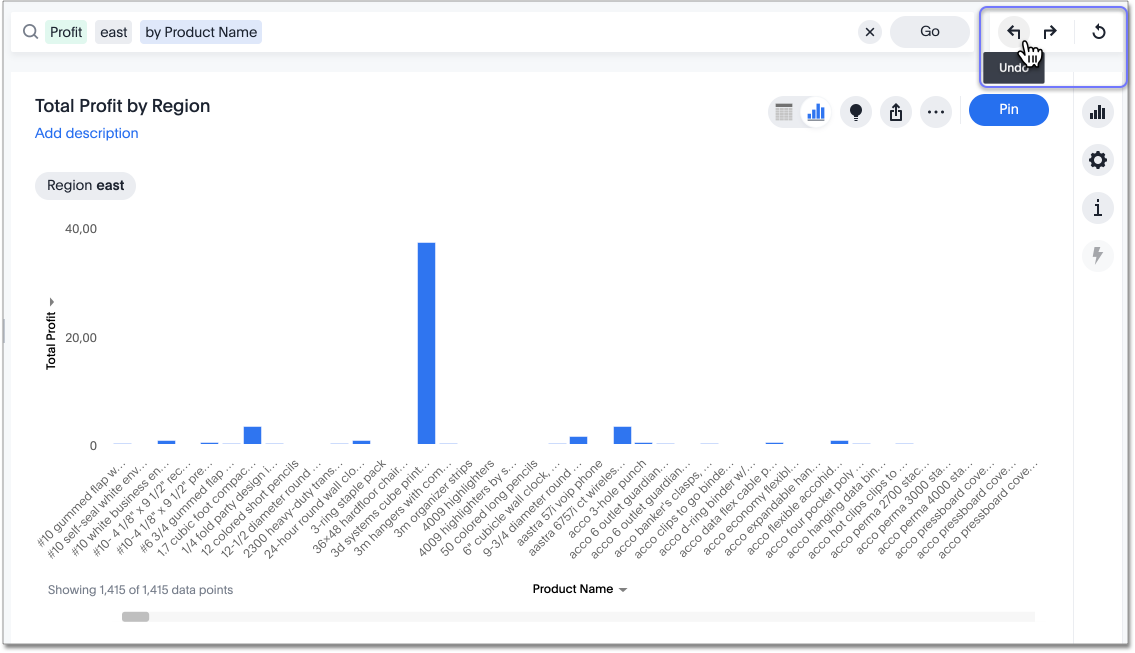Click the Undo arrow icon
This screenshot has height=653, width=1135.
tap(1013, 32)
